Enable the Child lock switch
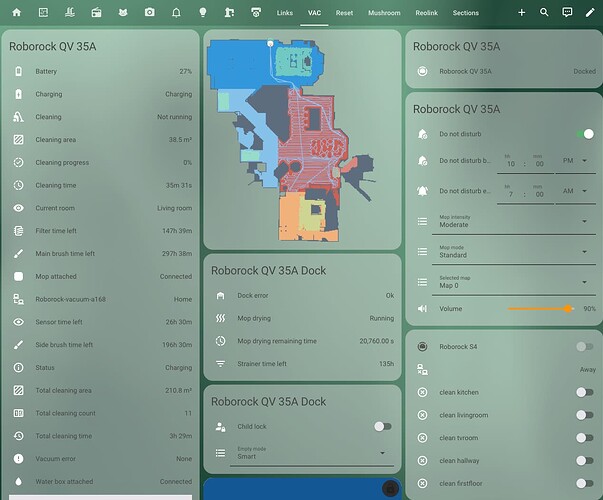603x500 pixels. point(382,426)
